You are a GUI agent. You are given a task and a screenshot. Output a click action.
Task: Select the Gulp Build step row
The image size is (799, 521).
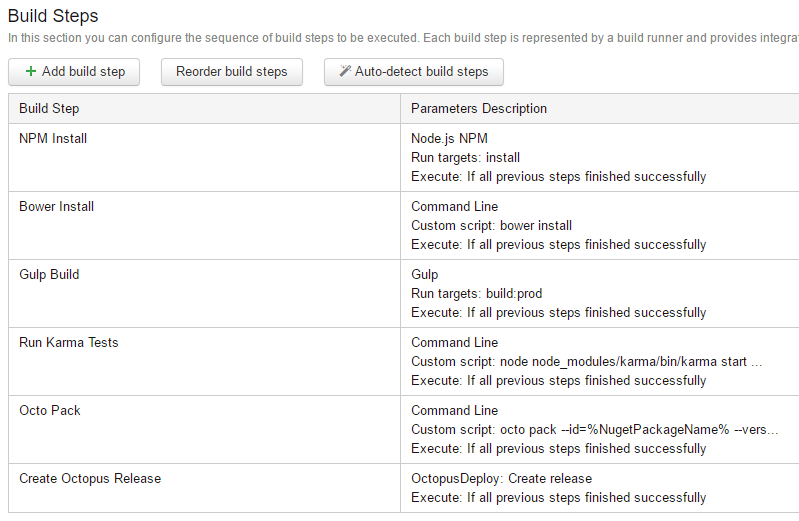click(x=49, y=275)
